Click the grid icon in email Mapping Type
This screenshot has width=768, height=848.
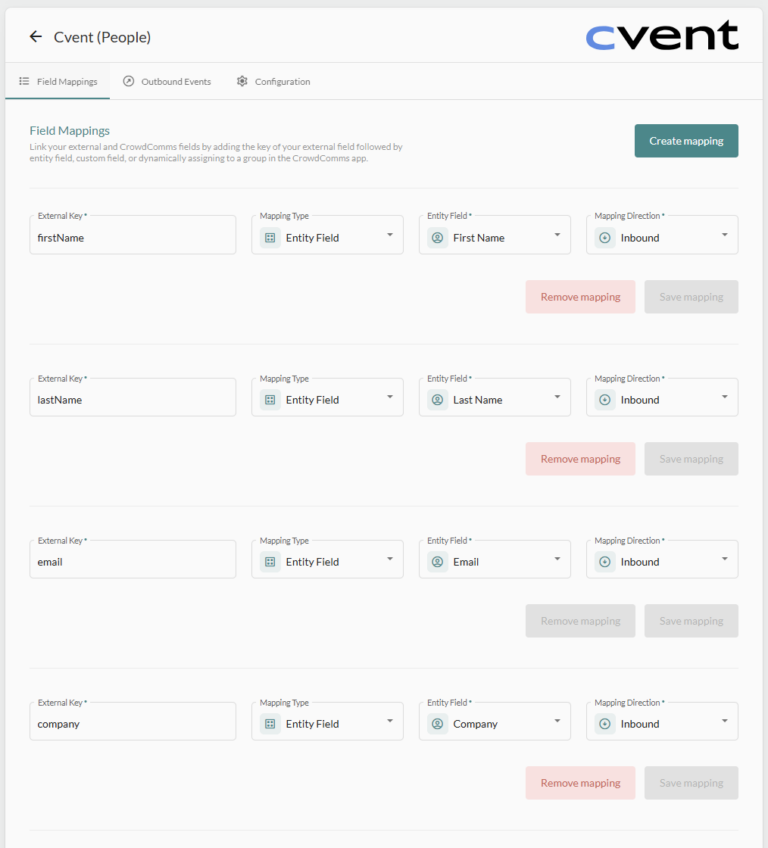(x=270, y=562)
